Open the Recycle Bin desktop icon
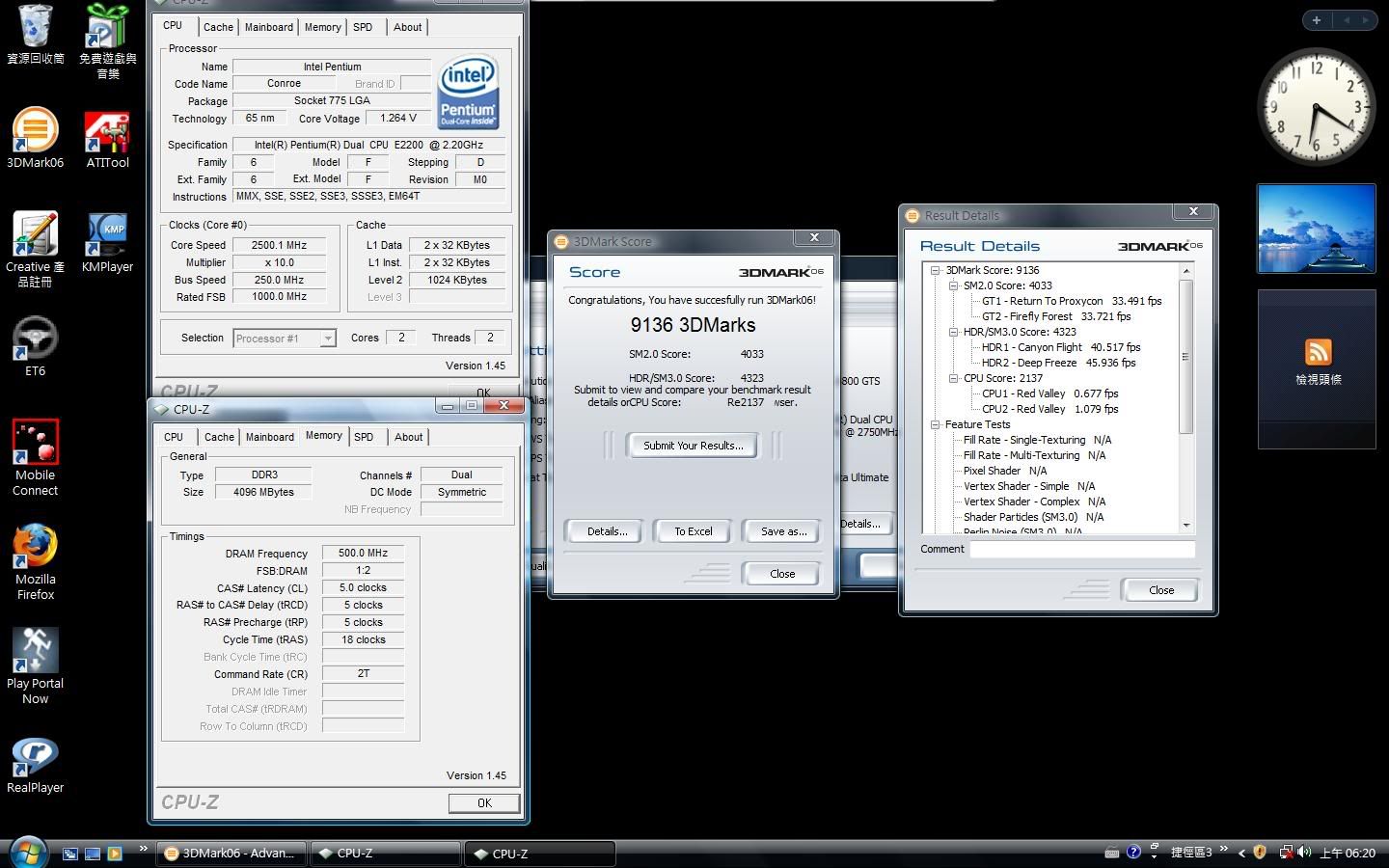 coord(35,35)
